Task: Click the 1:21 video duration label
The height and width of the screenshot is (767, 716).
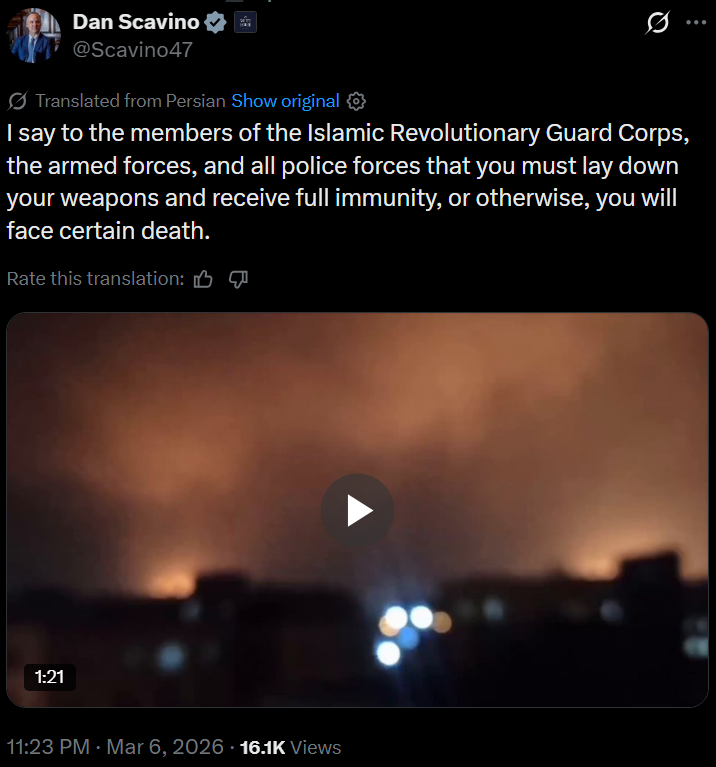Action: tap(49, 677)
